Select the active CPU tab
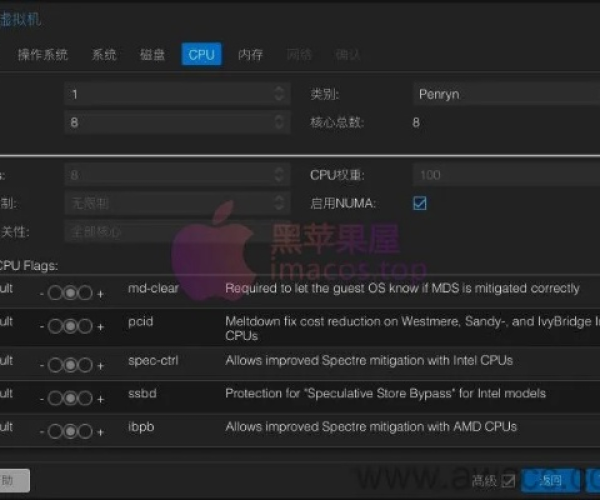The height and width of the screenshot is (500, 600). (x=201, y=54)
